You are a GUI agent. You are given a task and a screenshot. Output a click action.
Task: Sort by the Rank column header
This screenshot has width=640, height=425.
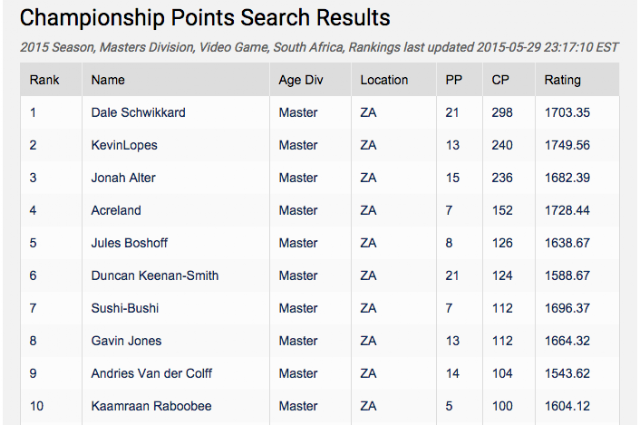click(44, 80)
